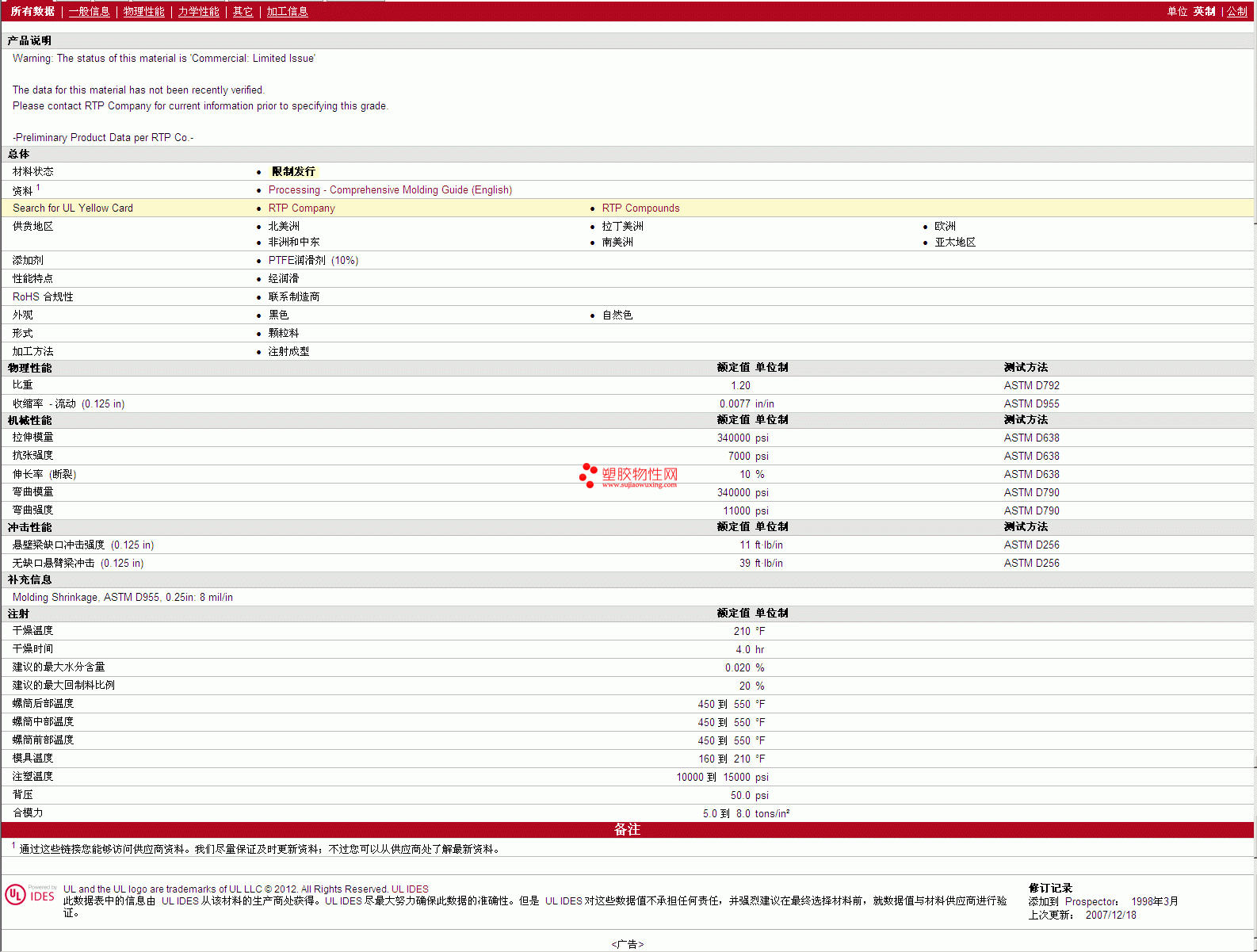
Task: Select 英制 as the unit system
Action: click(x=1204, y=11)
